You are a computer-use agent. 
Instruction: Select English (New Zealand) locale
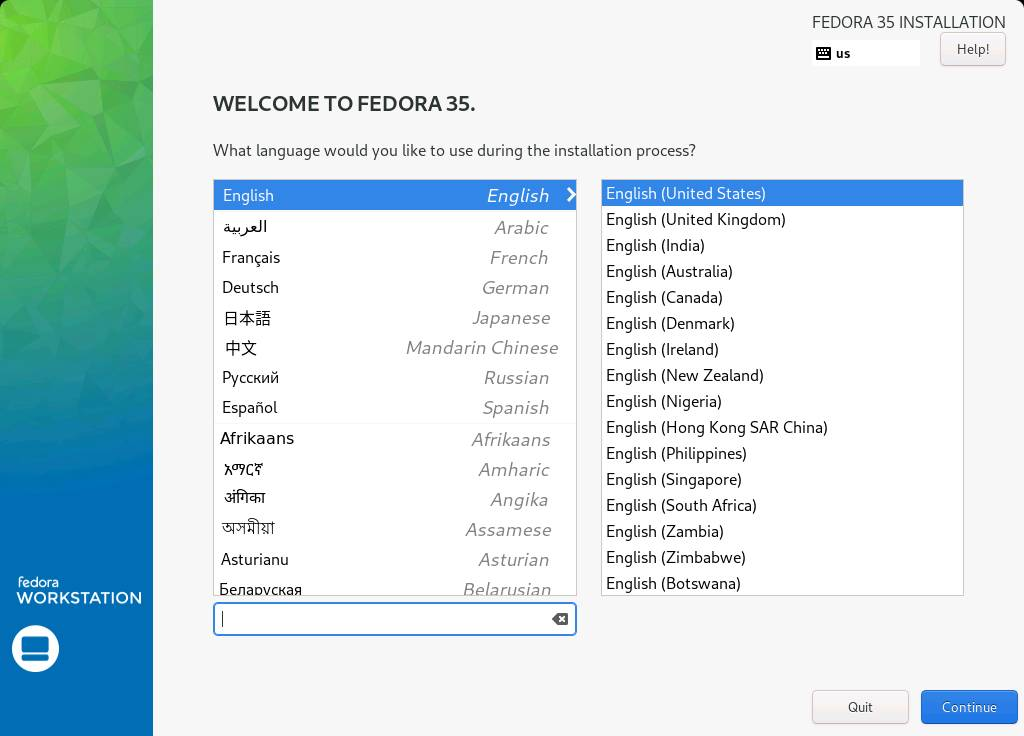[782, 376]
